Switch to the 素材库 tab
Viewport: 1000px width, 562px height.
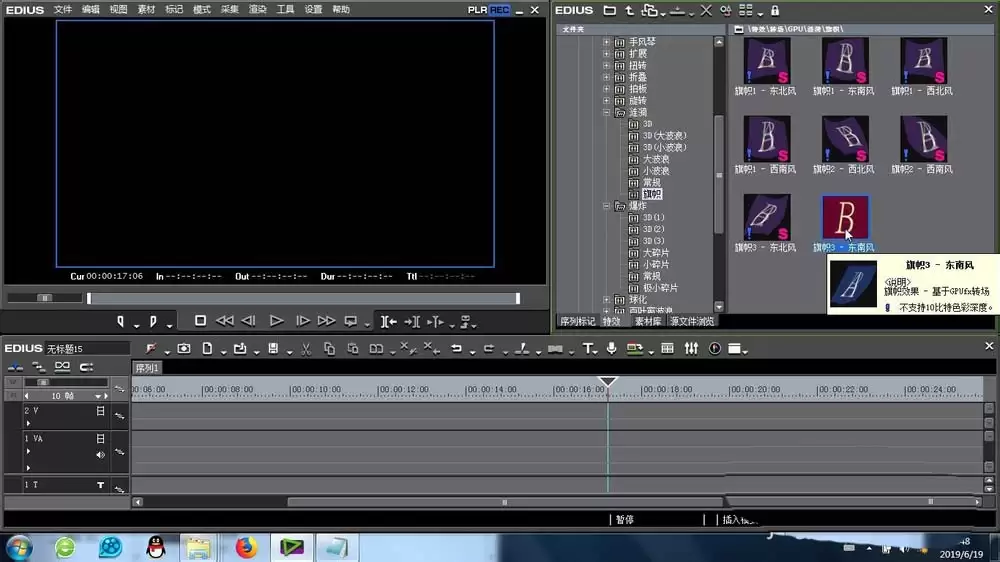647,322
